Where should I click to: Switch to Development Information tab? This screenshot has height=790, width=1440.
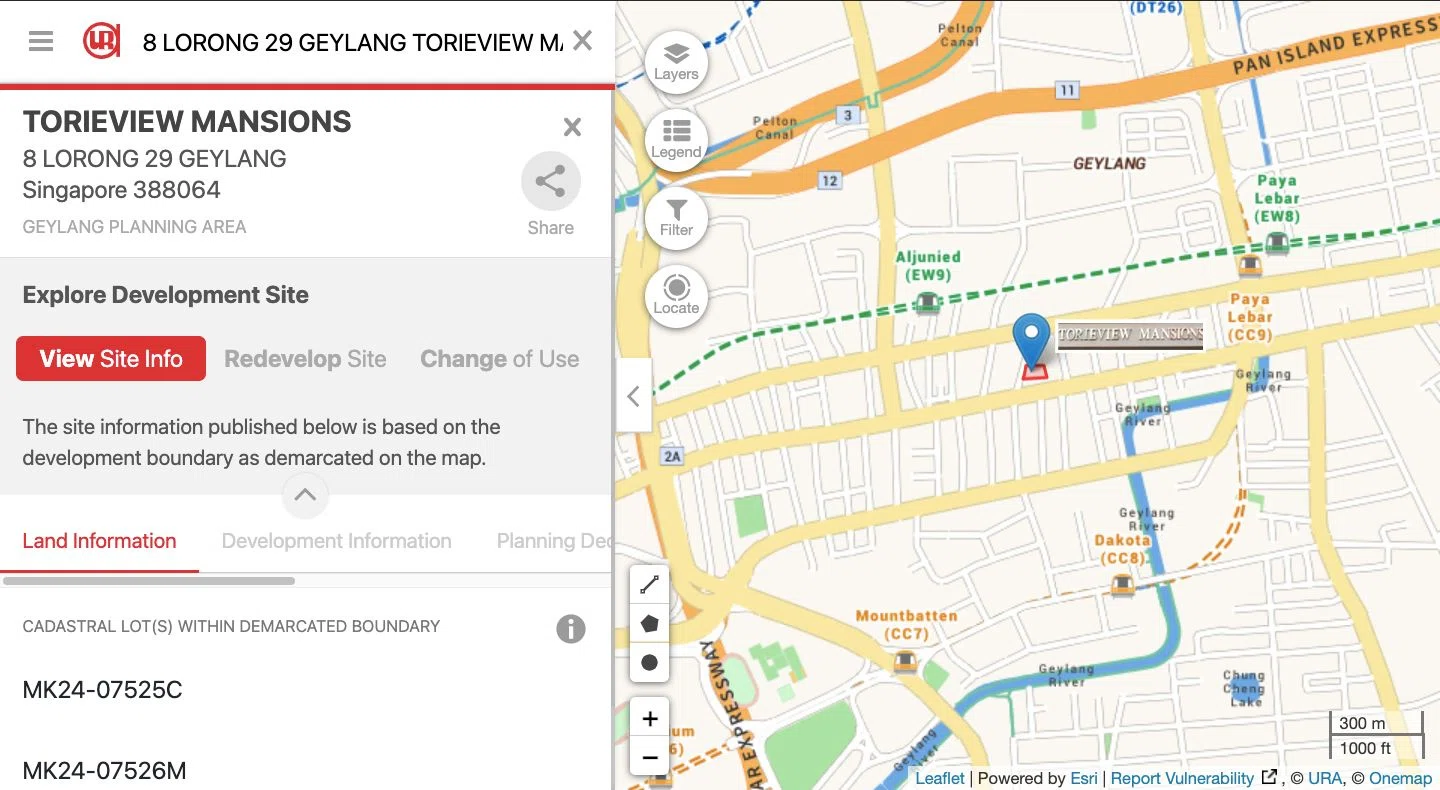[x=336, y=541]
